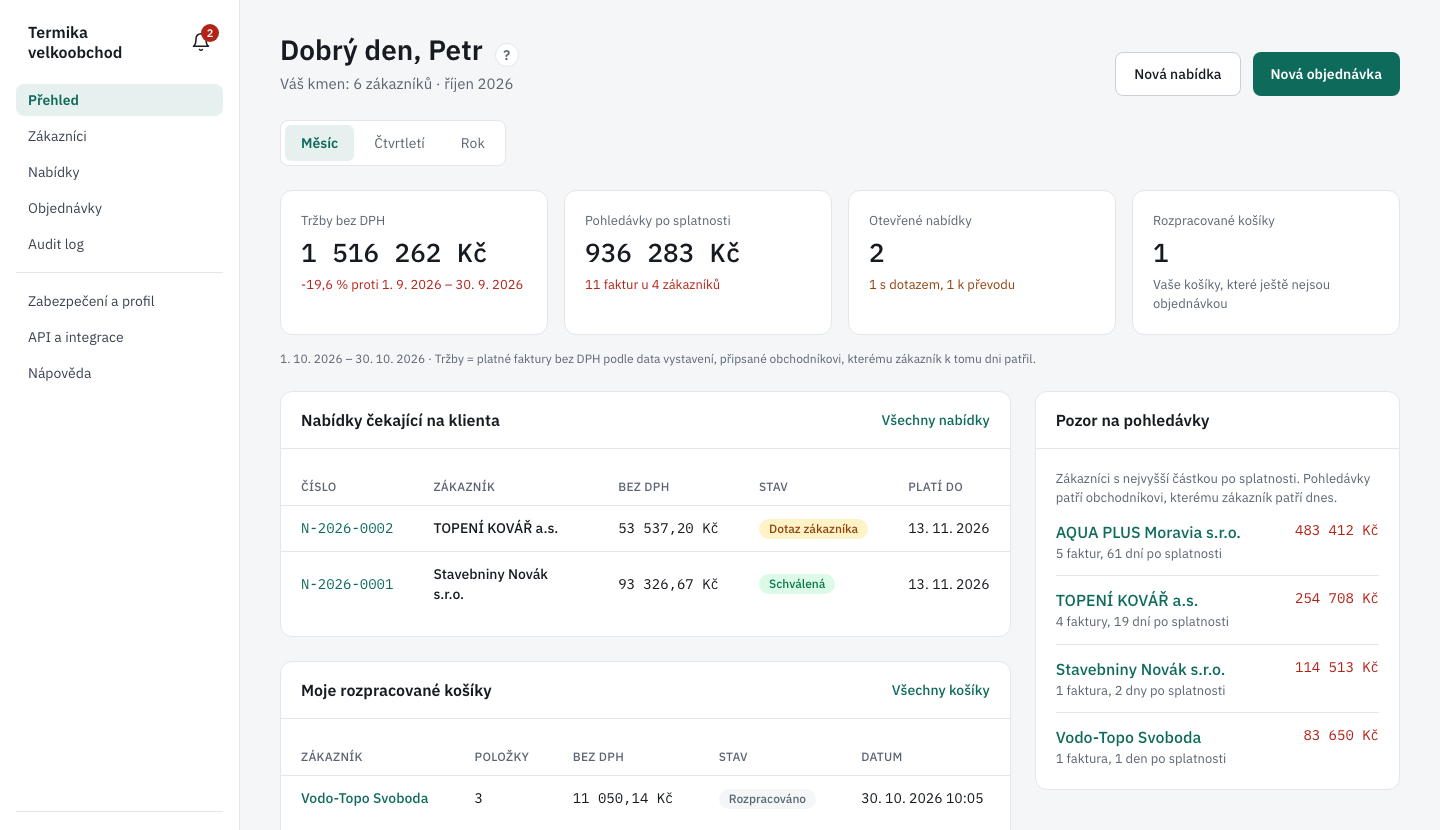The height and width of the screenshot is (830, 1440).
Task: Open Audit log in the sidebar
Action: [x=119, y=244]
